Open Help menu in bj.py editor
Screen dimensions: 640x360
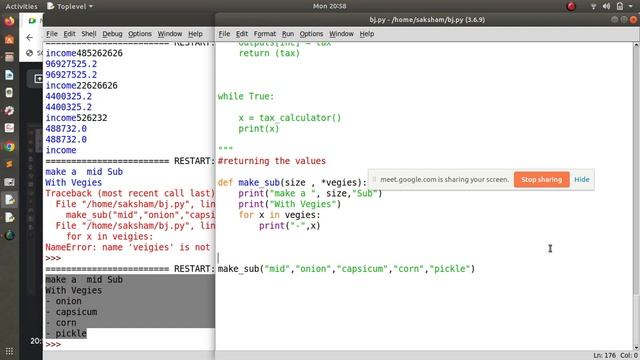[x=367, y=34]
